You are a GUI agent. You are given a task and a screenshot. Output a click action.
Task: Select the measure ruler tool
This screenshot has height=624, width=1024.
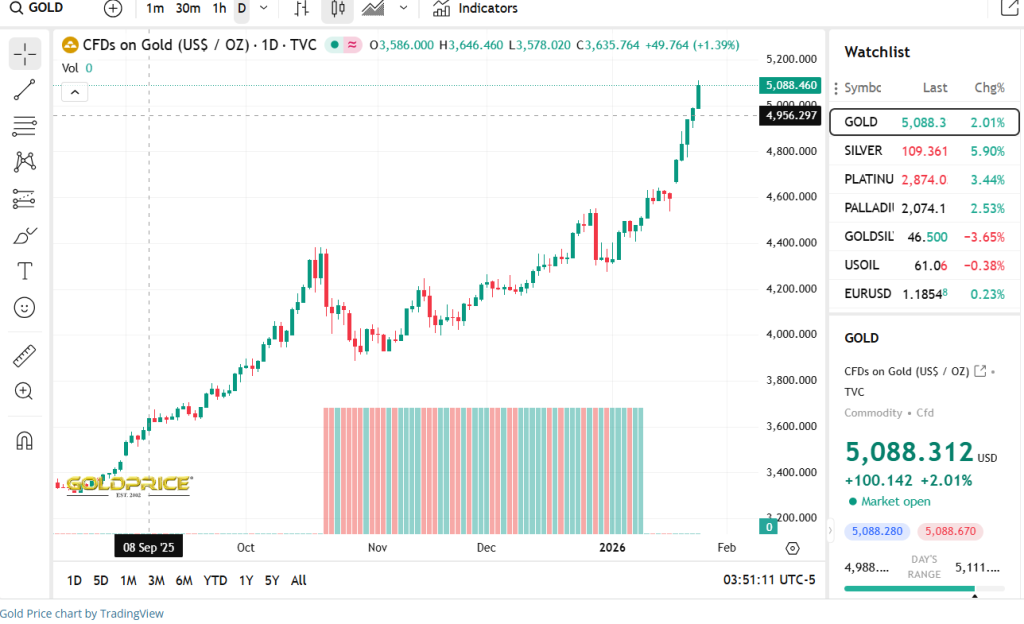(x=24, y=355)
